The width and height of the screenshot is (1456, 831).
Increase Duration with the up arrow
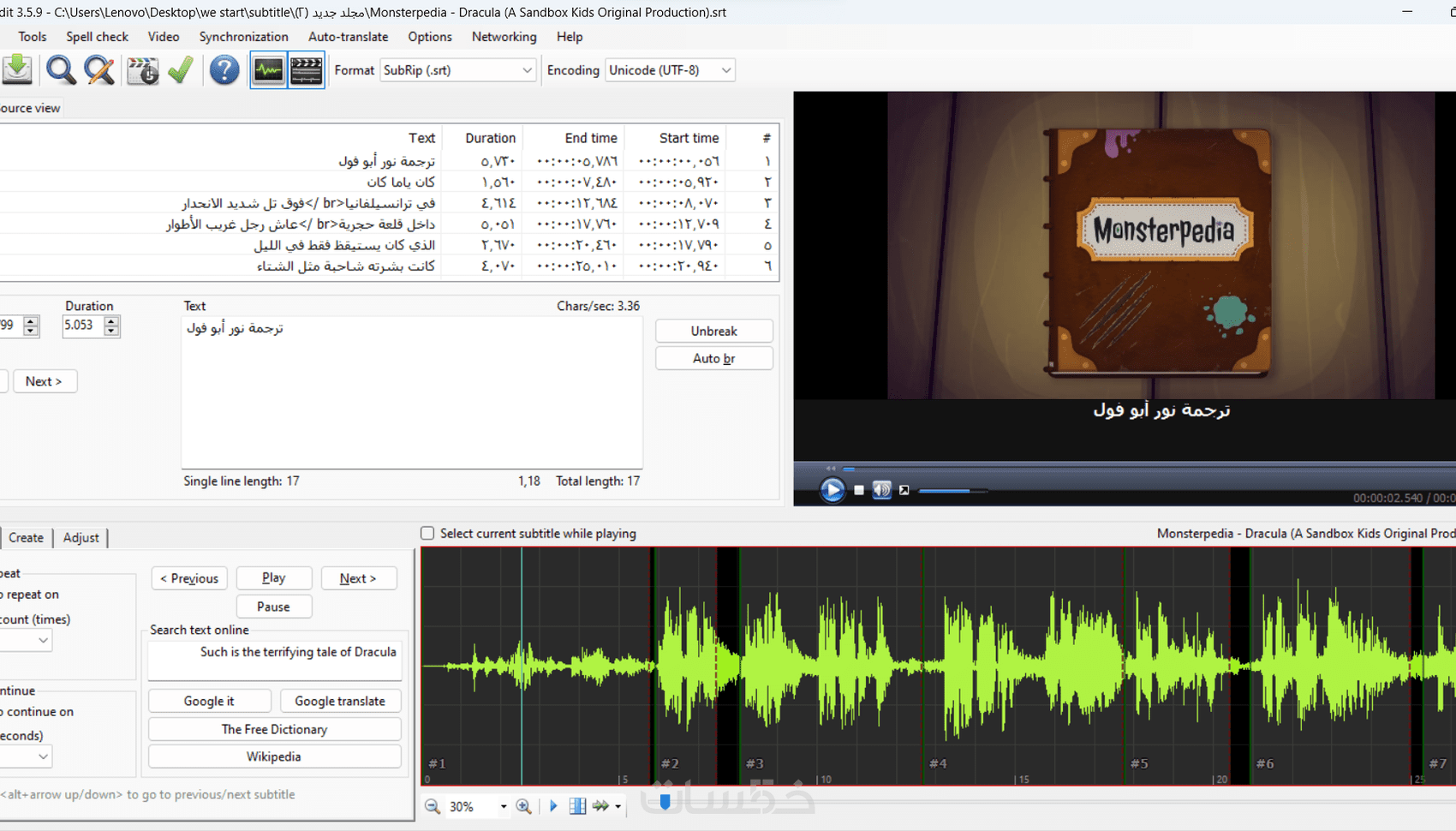click(x=111, y=320)
